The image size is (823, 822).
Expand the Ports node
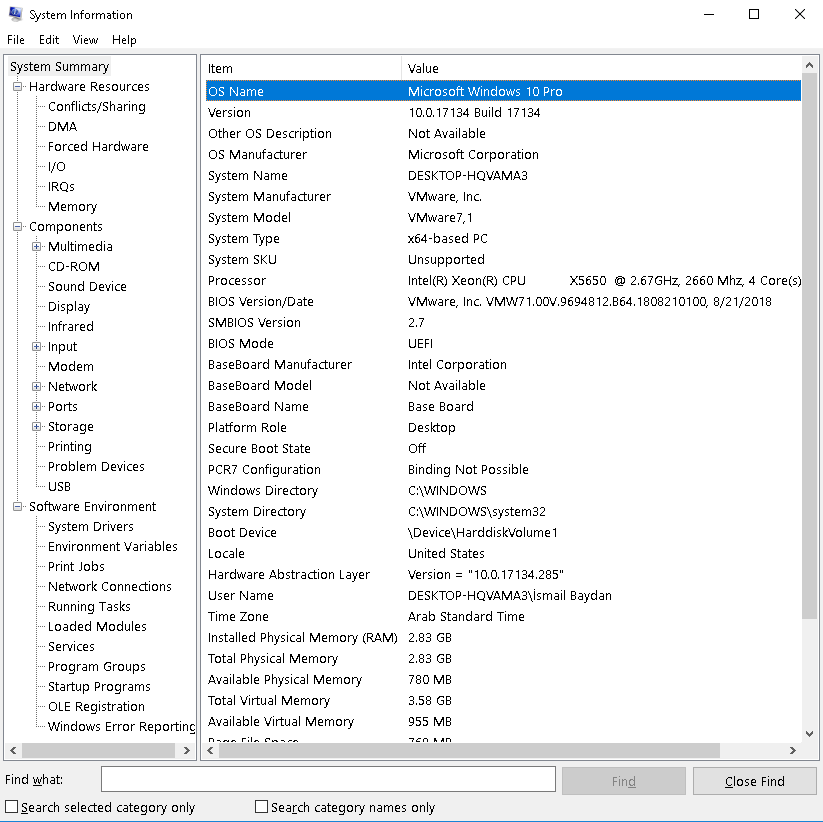tap(36, 406)
